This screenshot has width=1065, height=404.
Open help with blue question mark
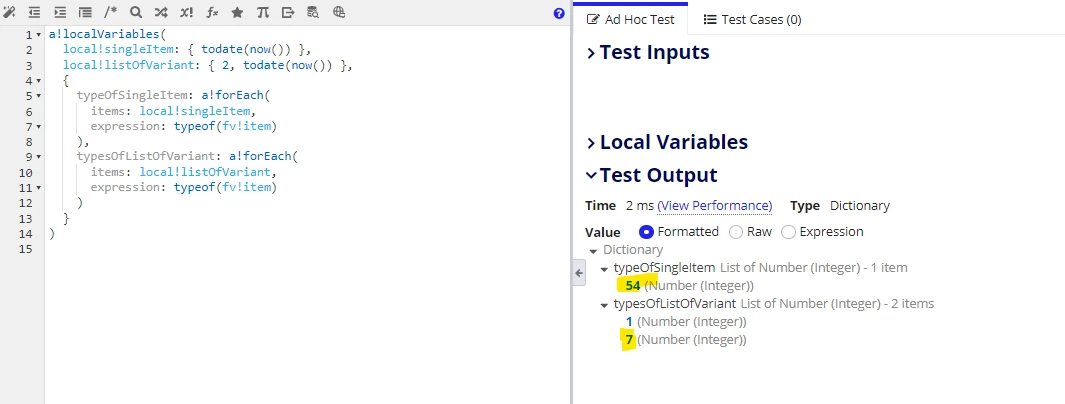point(559,13)
